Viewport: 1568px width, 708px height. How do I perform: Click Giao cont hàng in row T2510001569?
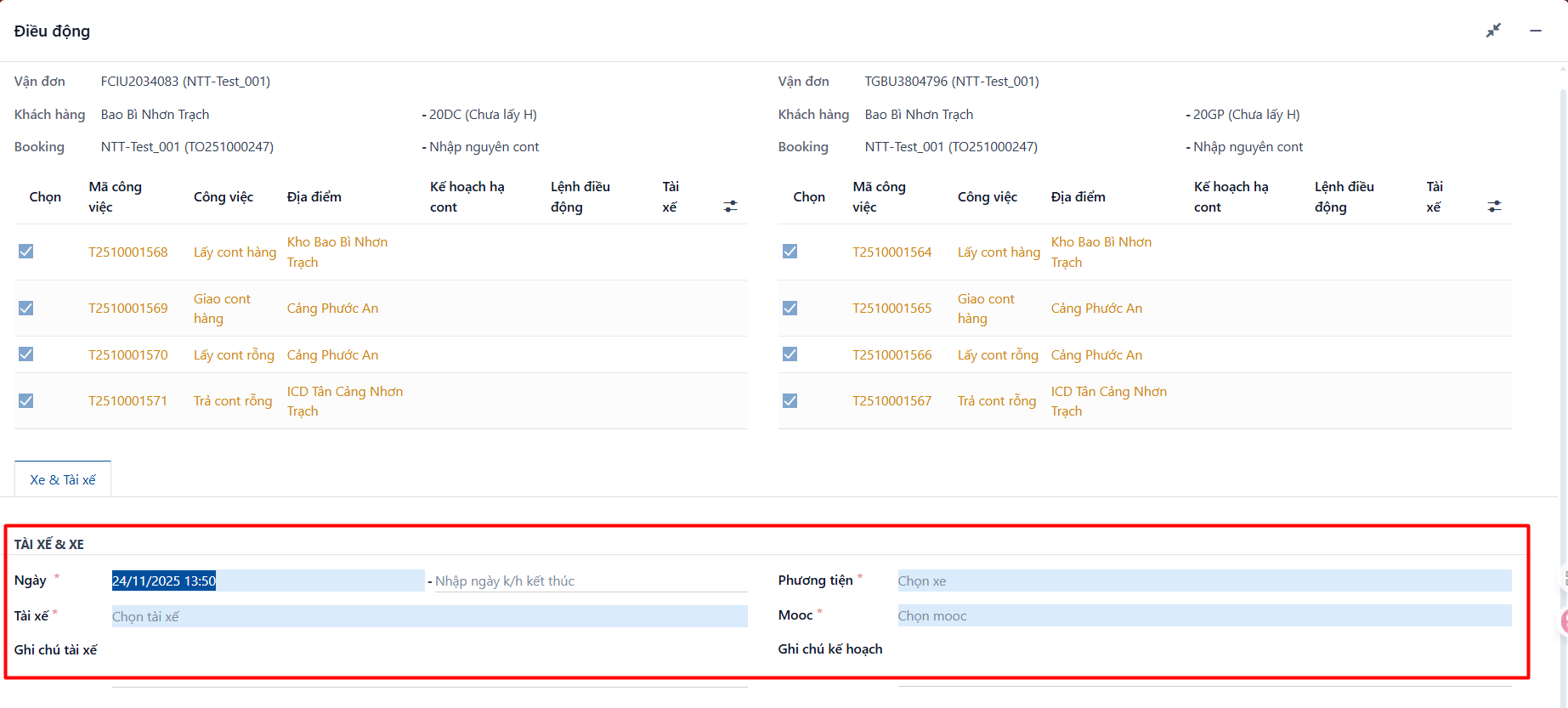tap(222, 309)
